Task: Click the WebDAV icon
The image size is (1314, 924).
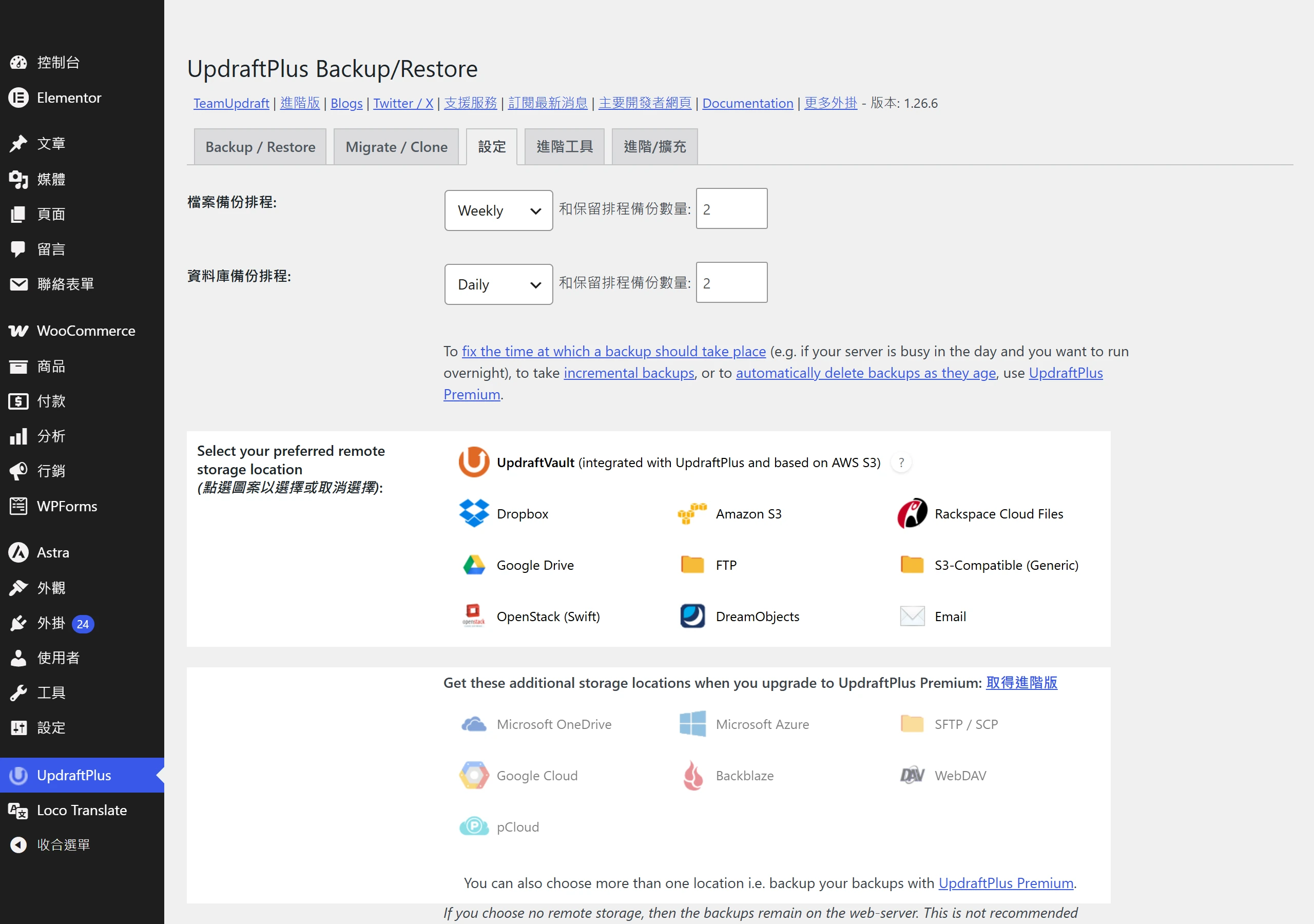Action: point(912,775)
